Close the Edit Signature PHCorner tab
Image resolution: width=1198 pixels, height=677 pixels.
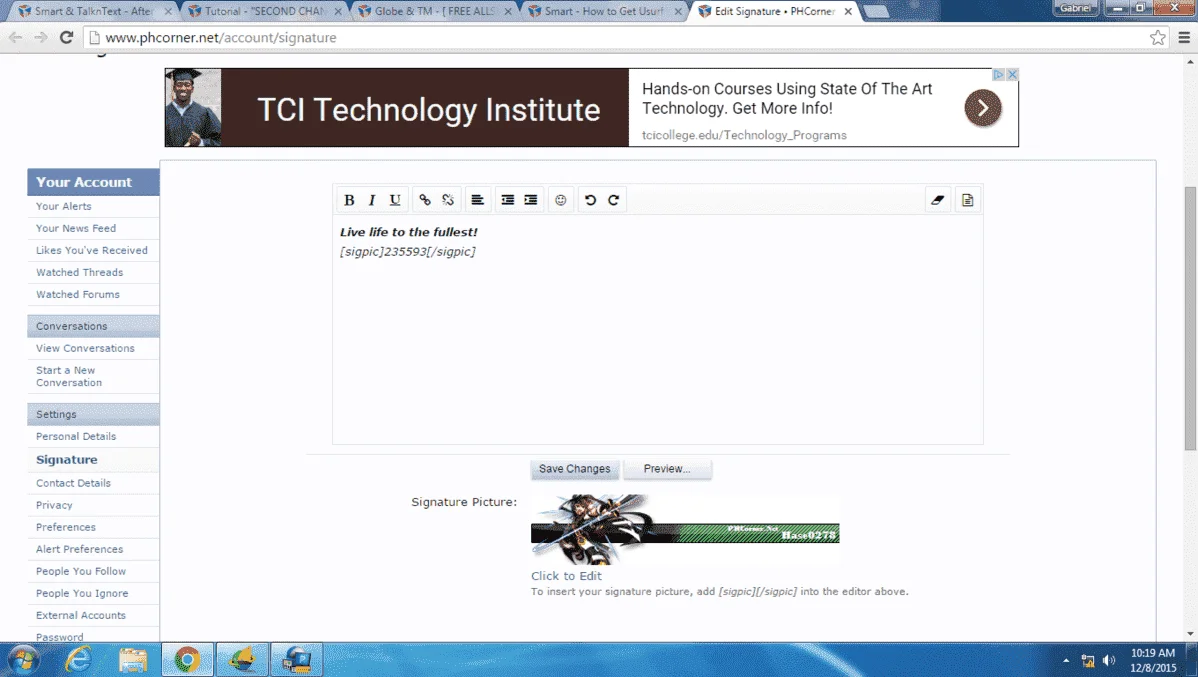pyautogui.click(x=848, y=11)
